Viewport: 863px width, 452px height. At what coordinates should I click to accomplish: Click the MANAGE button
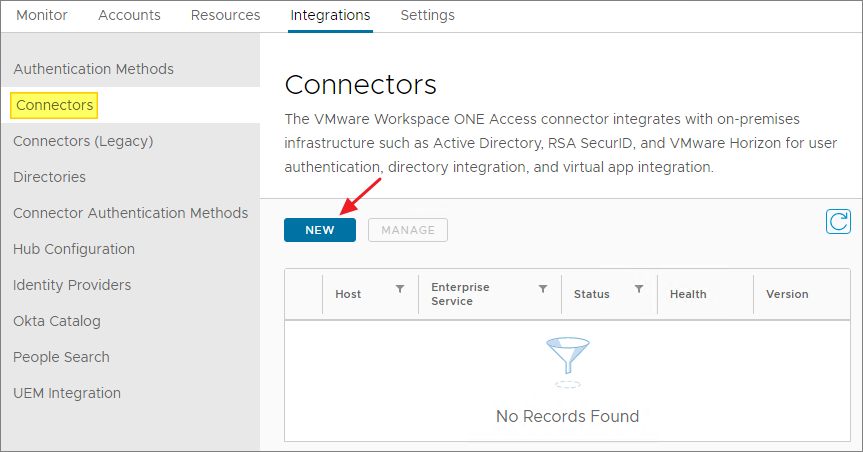click(x=408, y=230)
